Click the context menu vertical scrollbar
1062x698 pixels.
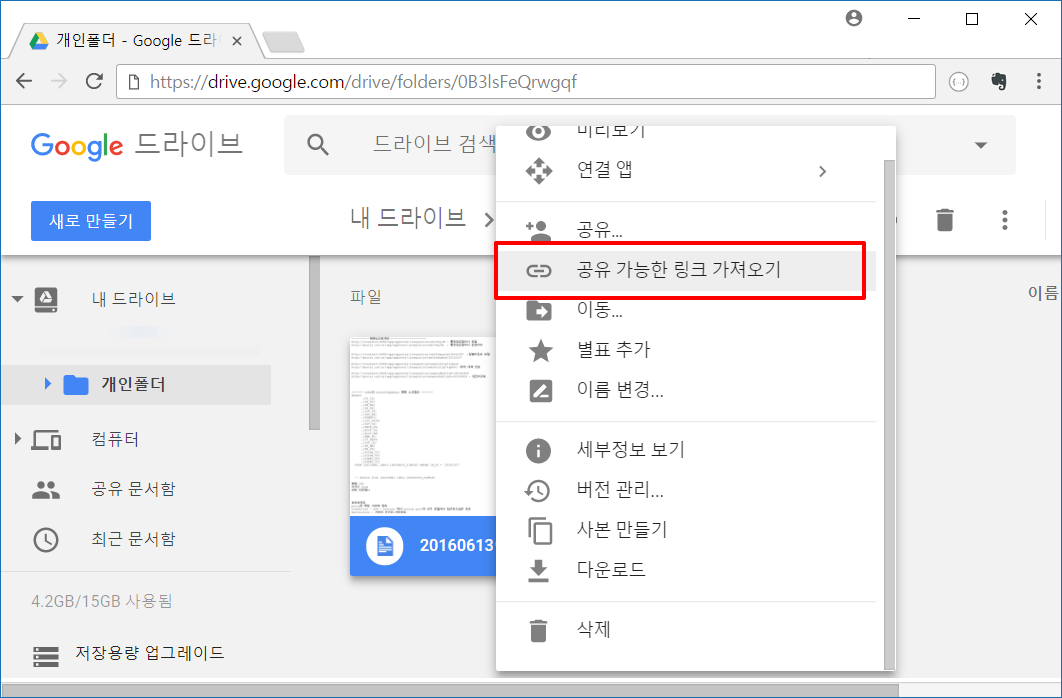890,414
